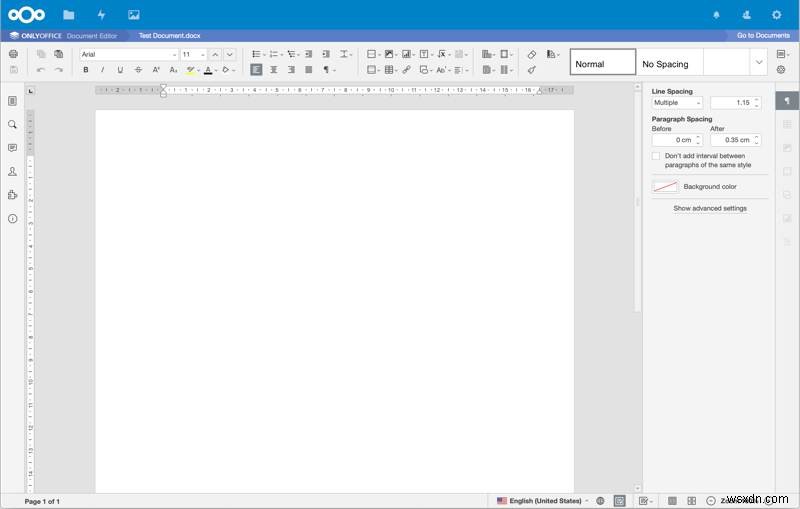Click the insert table icon
Screen dimensions: 800x509
391,70
